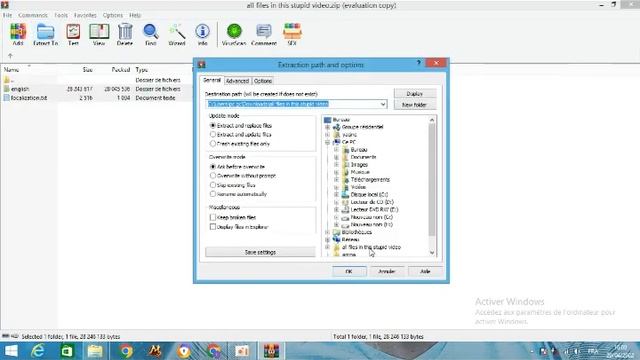Click the Test archive toolbar icon

(x=73, y=32)
